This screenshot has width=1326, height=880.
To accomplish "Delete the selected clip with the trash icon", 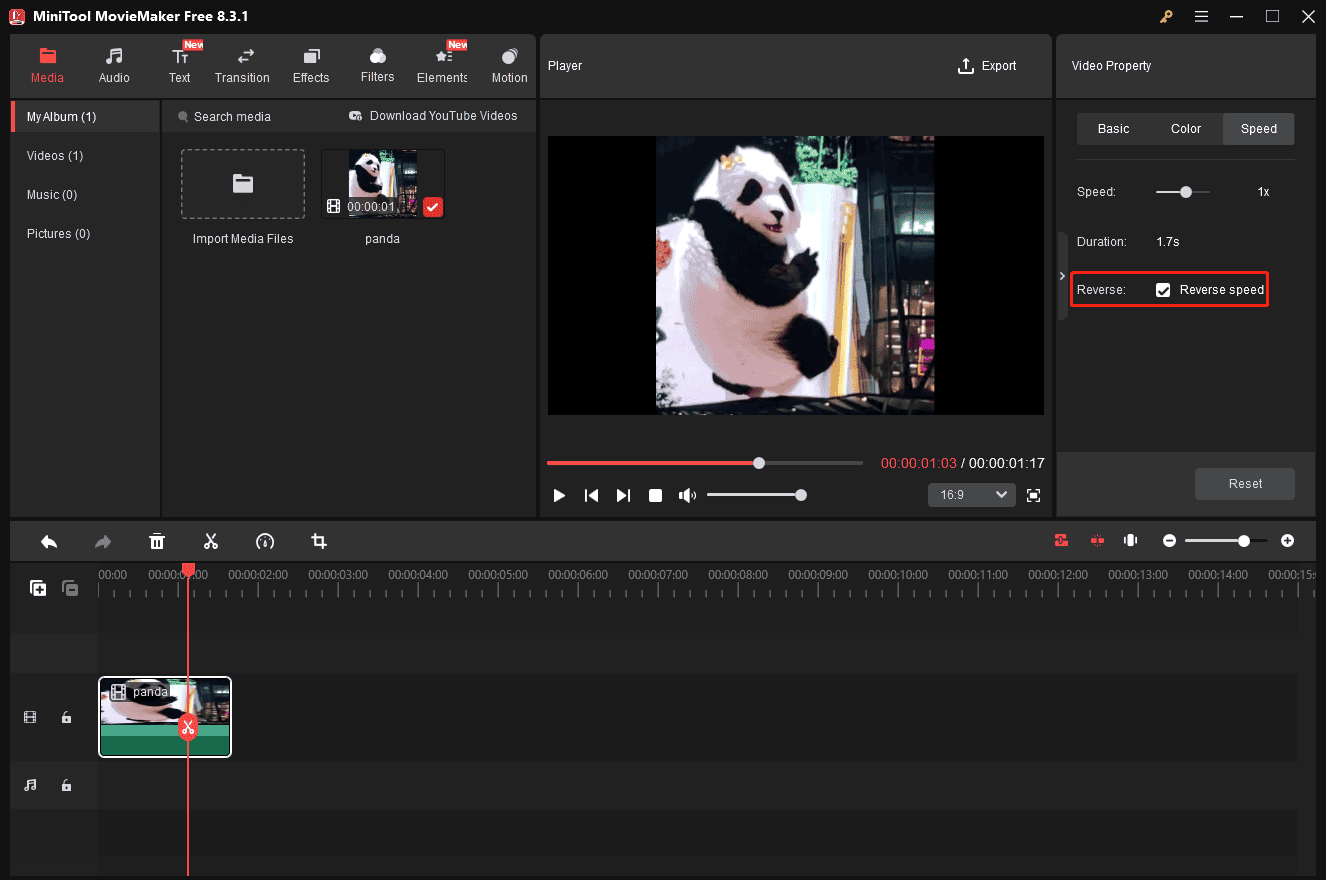I will (x=157, y=541).
